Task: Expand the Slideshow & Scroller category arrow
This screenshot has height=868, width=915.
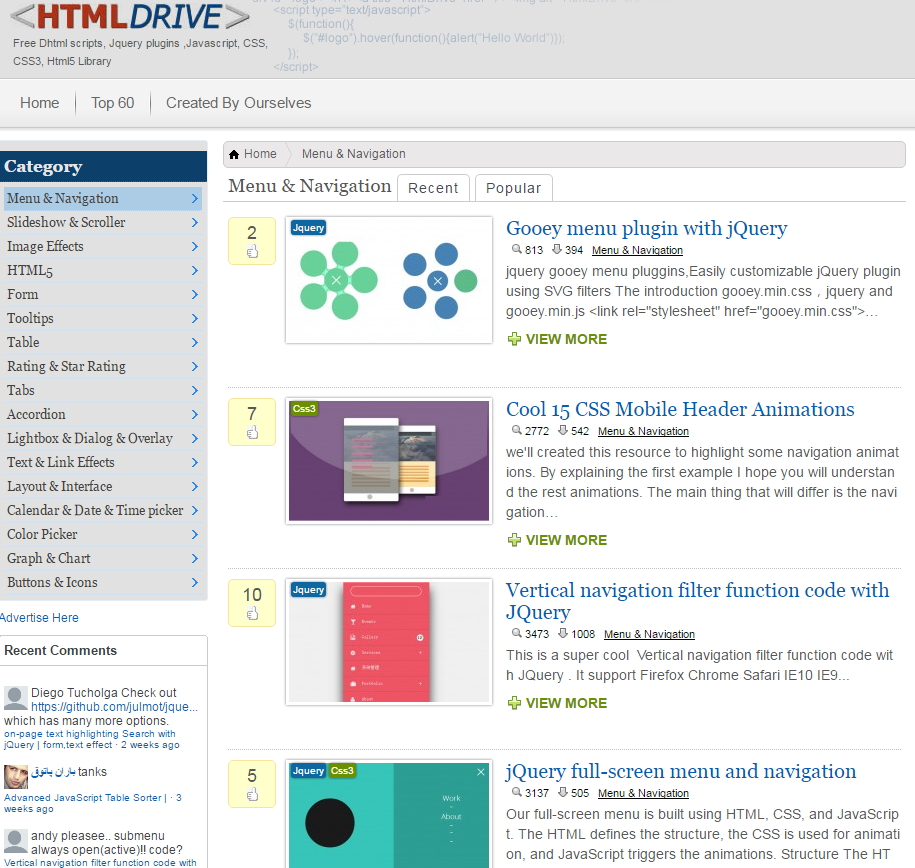Action: (x=195, y=222)
